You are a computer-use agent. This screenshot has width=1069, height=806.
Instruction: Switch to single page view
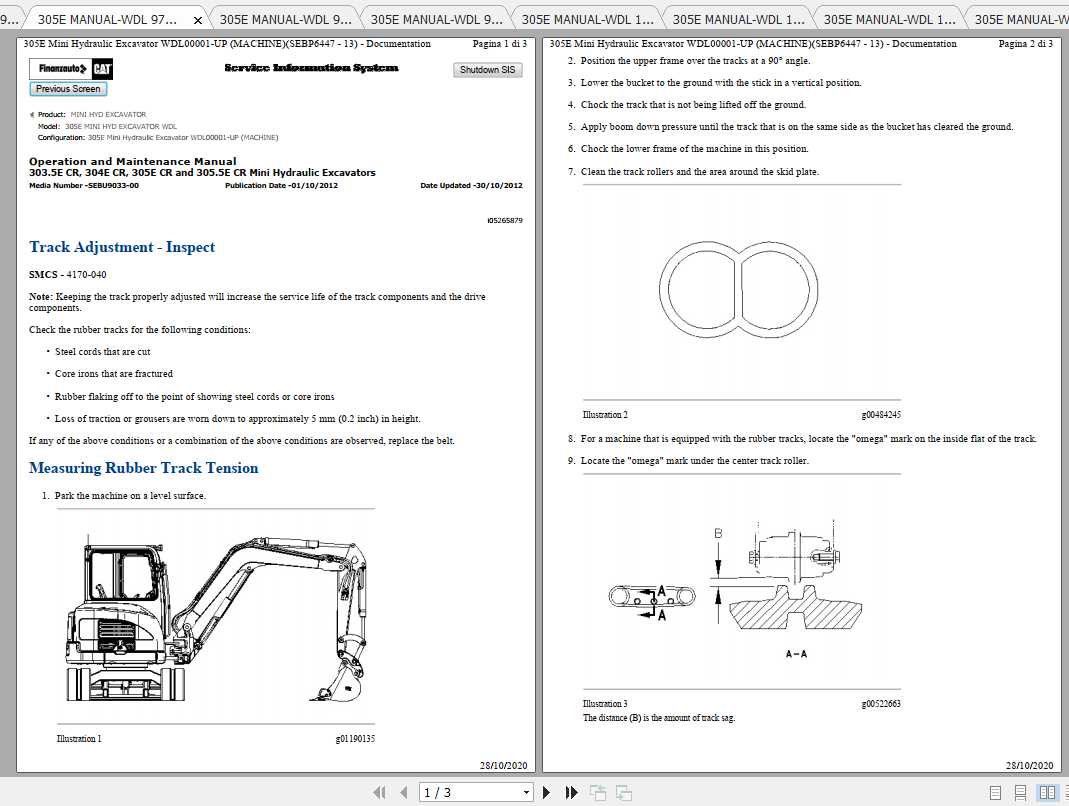point(995,792)
